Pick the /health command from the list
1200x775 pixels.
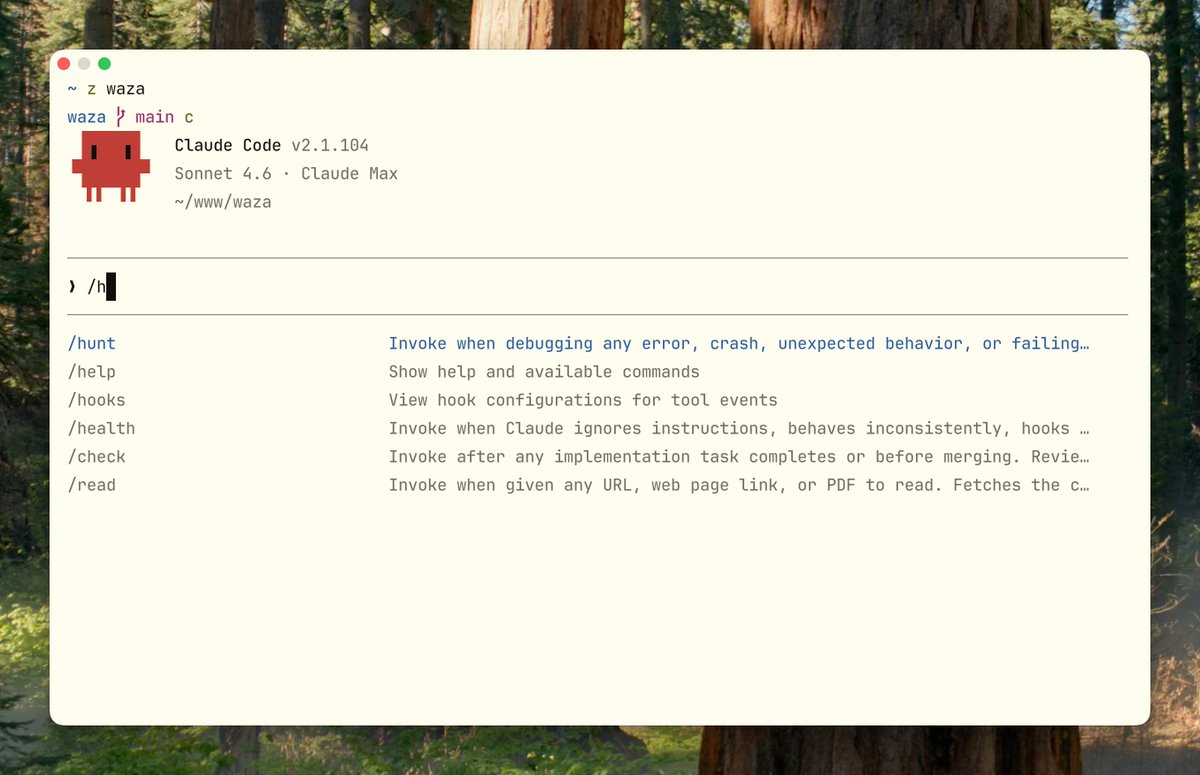[101, 428]
